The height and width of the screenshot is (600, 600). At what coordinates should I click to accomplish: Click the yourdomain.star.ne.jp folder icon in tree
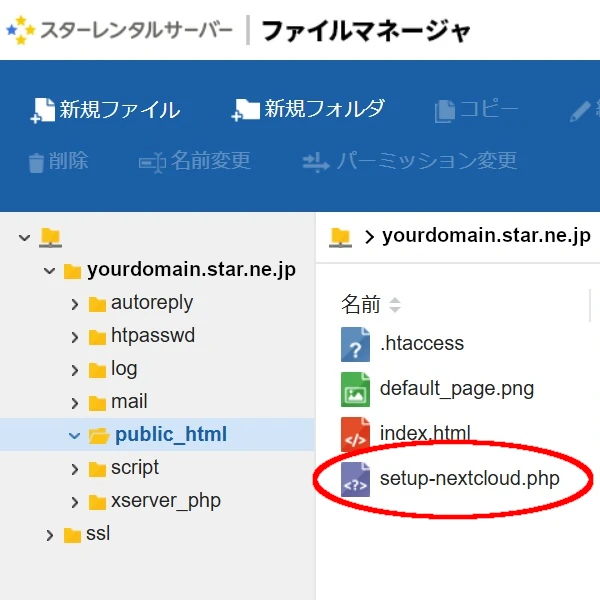click(x=72, y=271)
